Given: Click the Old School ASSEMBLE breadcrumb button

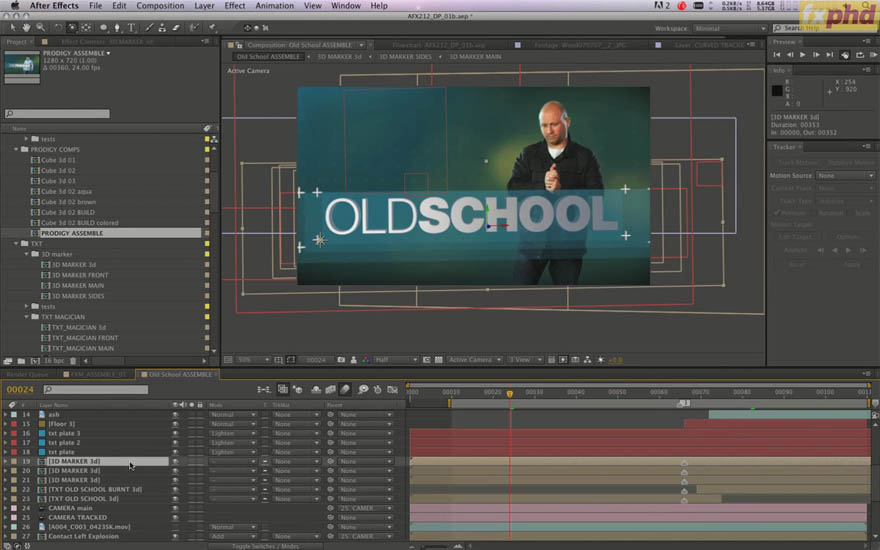Looking at the screenshot, I should [x=268, y=57].
